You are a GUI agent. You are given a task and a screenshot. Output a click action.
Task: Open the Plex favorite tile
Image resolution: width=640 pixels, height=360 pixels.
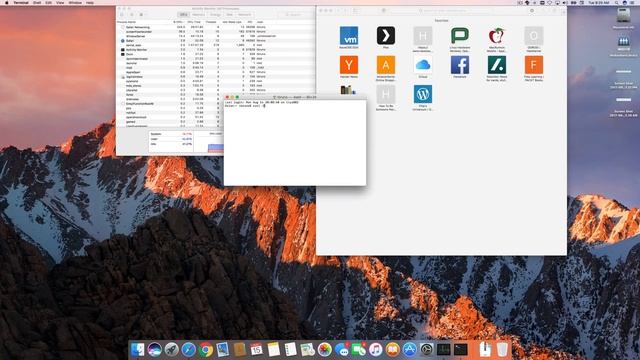coord(386,36)
